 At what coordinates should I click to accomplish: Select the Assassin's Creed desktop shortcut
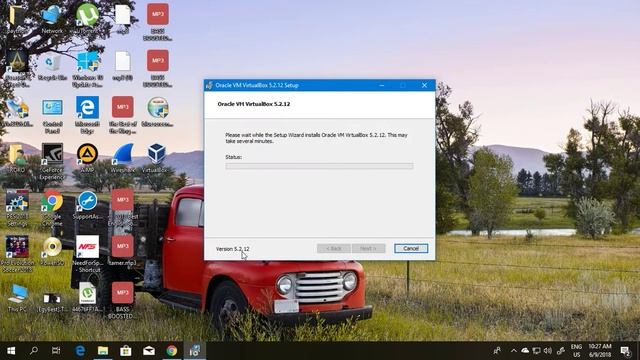click(x=17, y=69)
